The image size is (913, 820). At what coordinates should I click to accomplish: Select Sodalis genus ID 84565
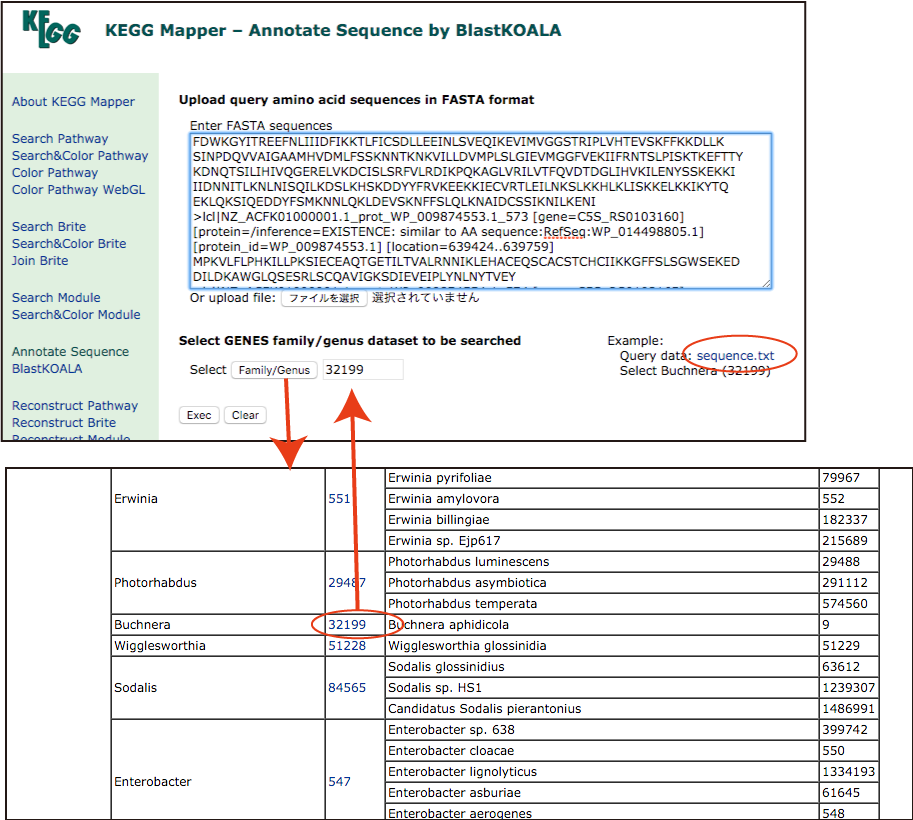click(347, 687)
